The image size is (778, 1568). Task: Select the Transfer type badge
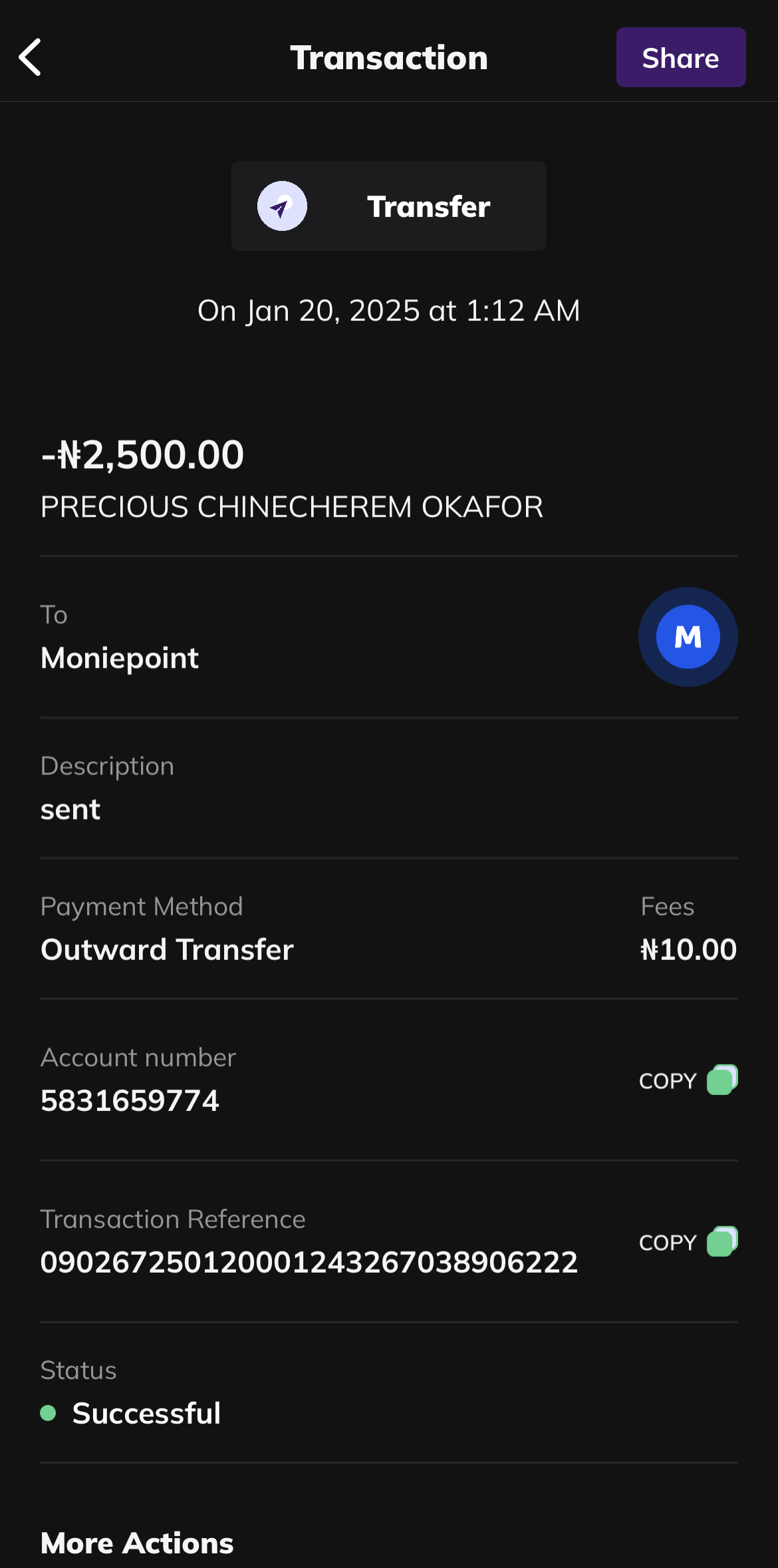click(x=389, y=206)
